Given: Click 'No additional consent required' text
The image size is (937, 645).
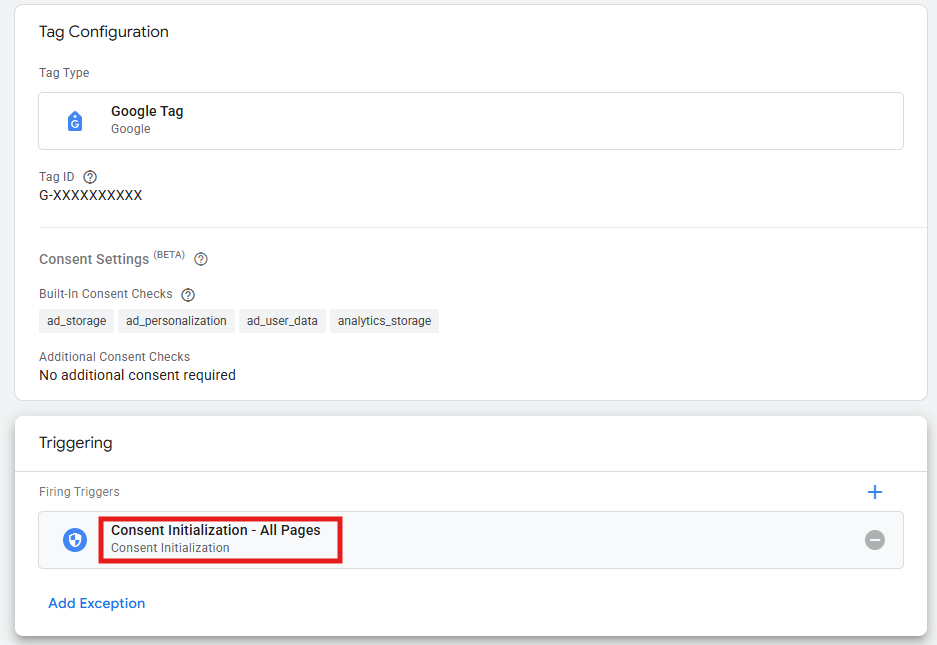Looking at the screenshot, I should pos(137,375).
